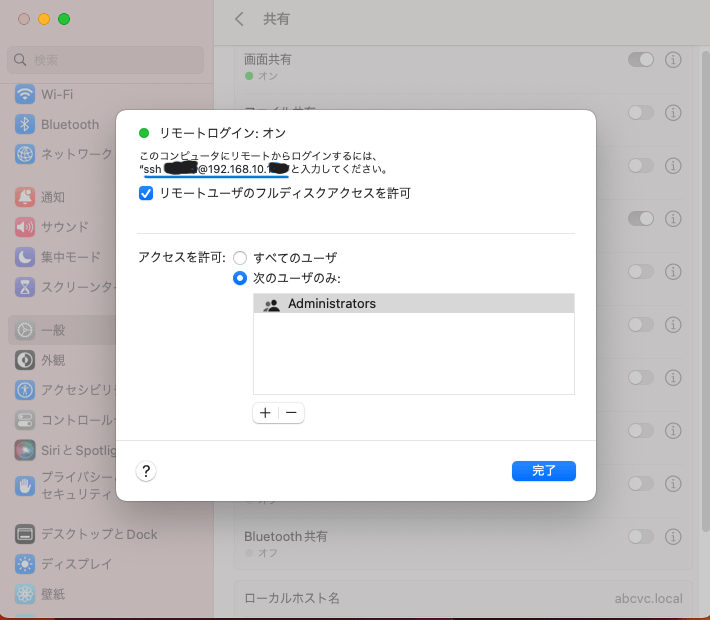Click the プライバシーとセキュリティ hand icon
This screenshot has width=710, height=620.
point(25,486)
